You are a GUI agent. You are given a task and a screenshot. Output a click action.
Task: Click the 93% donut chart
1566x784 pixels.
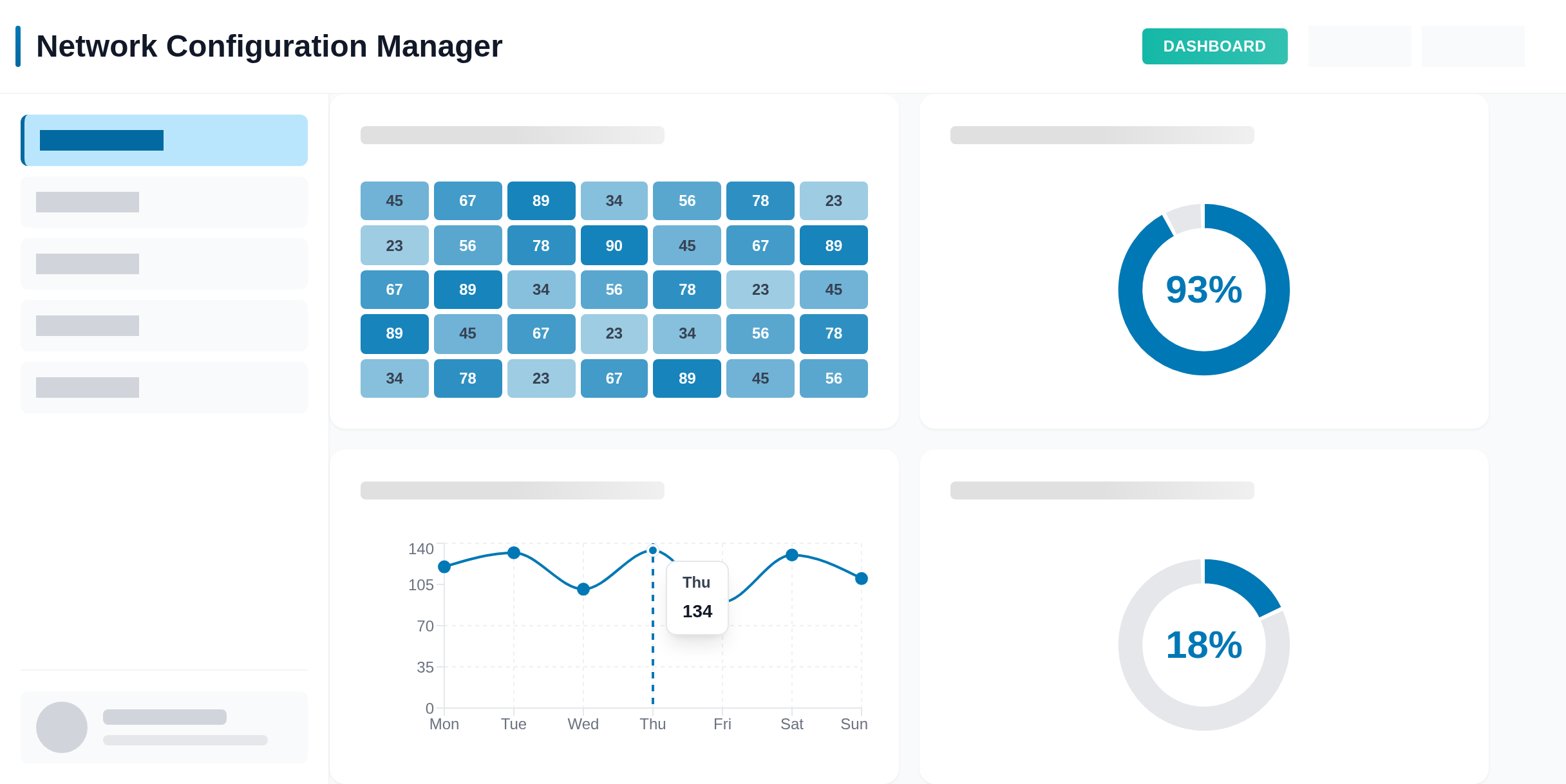[x=1203, y=290]
